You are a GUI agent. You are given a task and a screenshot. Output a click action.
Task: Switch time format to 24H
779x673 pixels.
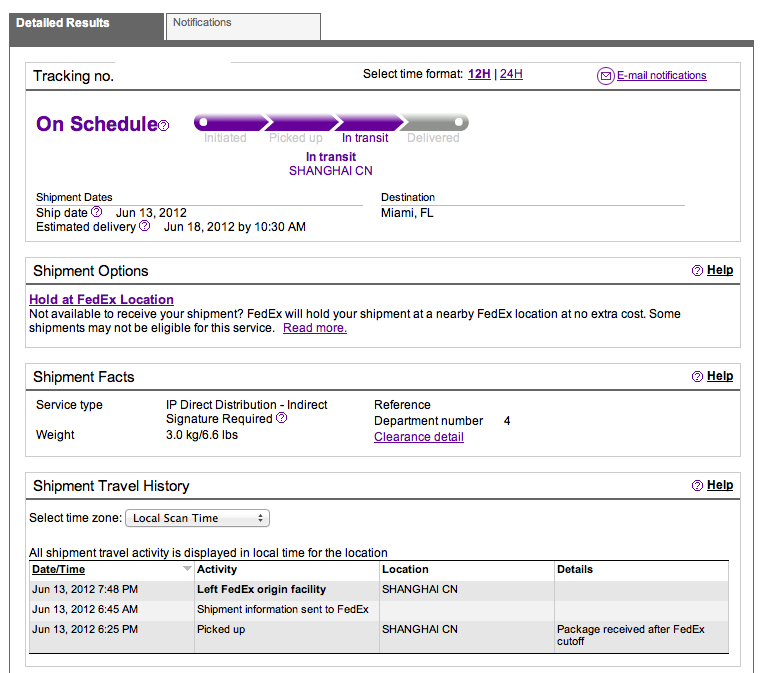(511, 74)
